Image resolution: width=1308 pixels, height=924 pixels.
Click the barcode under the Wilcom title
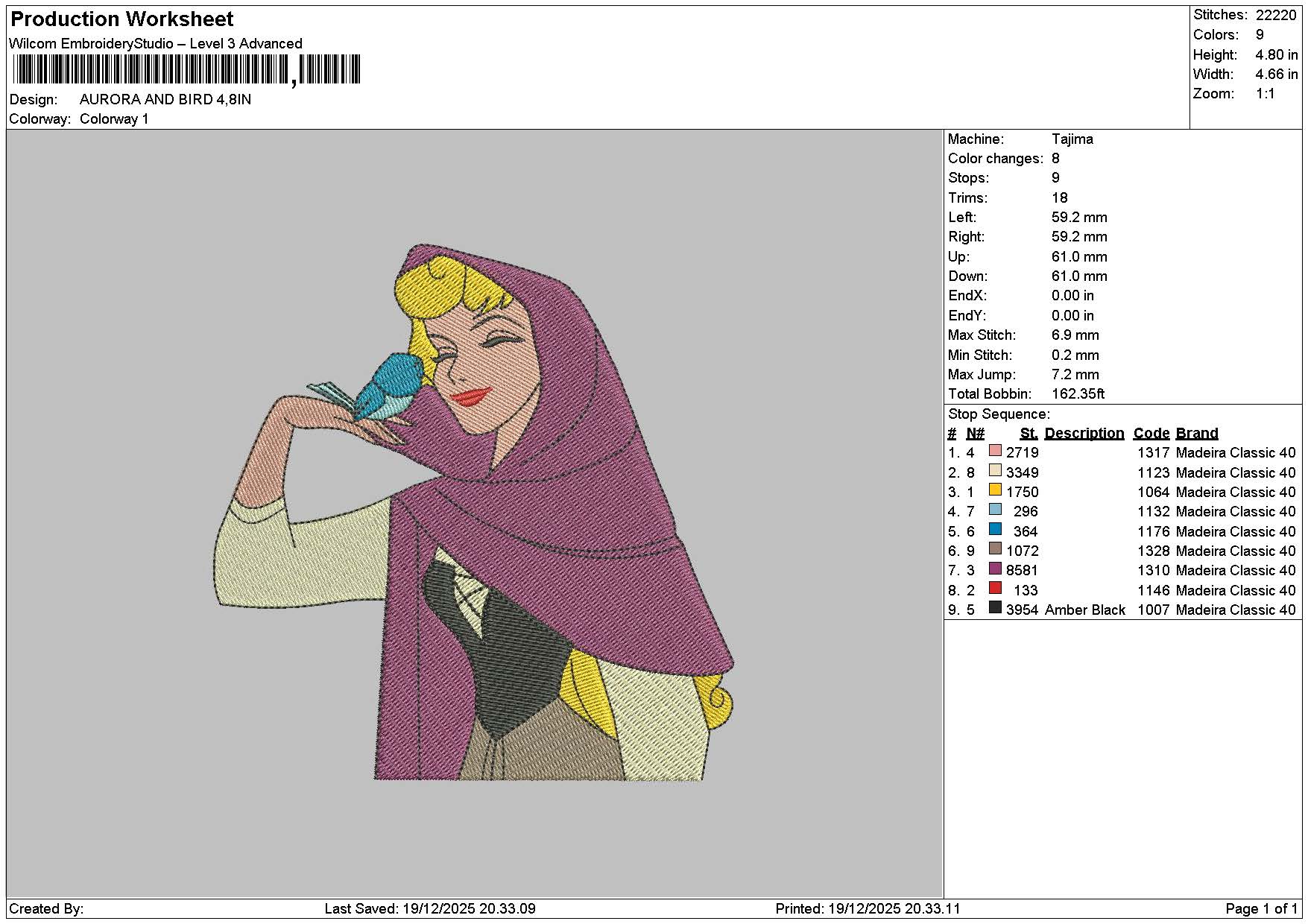click(186, 70)
